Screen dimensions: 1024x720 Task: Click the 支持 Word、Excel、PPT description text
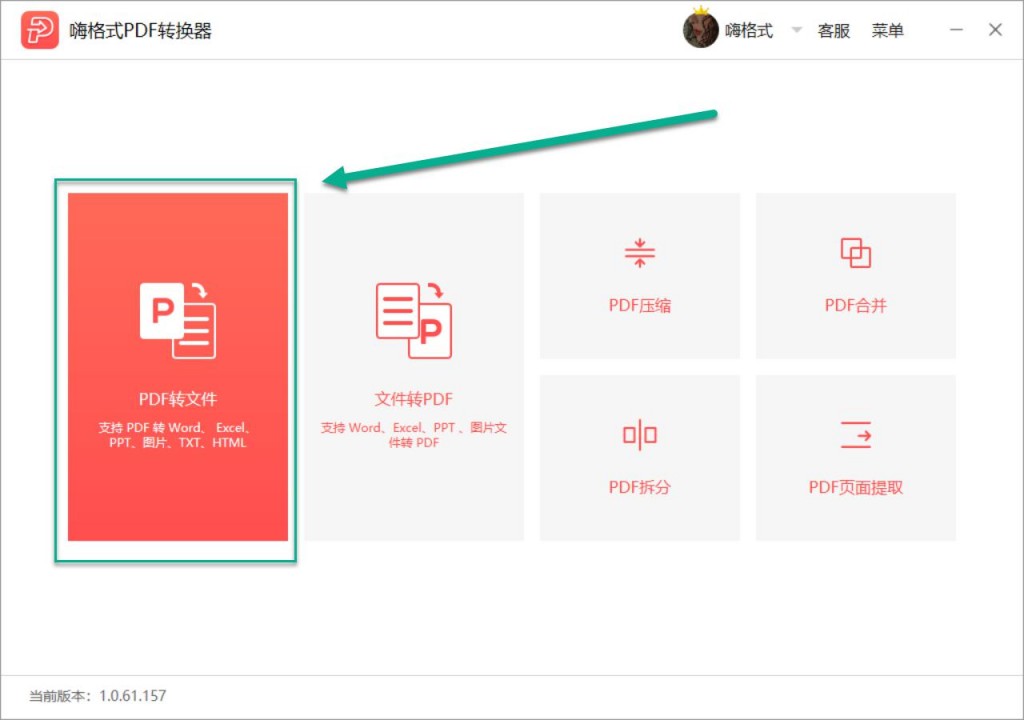click(413, 435)
